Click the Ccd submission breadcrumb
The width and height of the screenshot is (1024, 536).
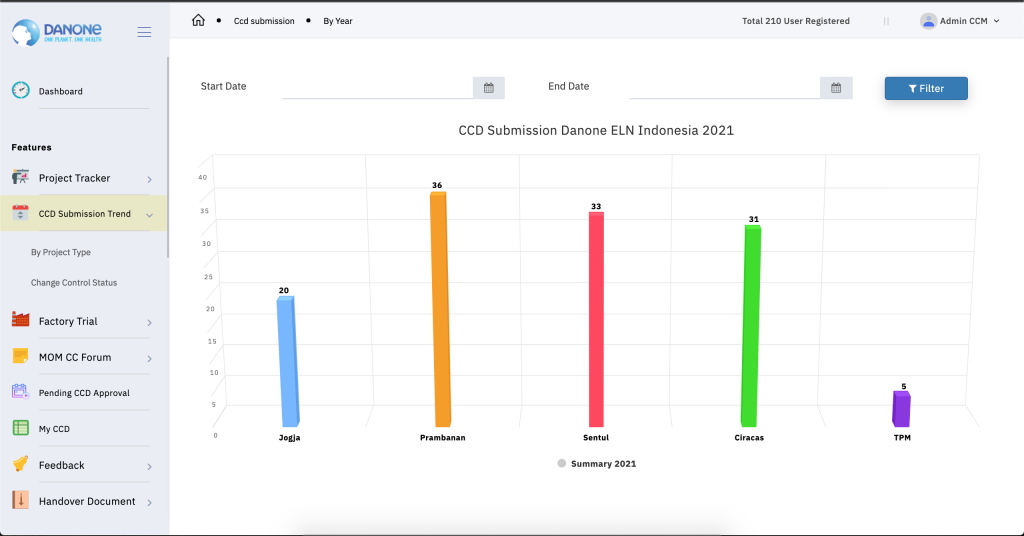264,21
